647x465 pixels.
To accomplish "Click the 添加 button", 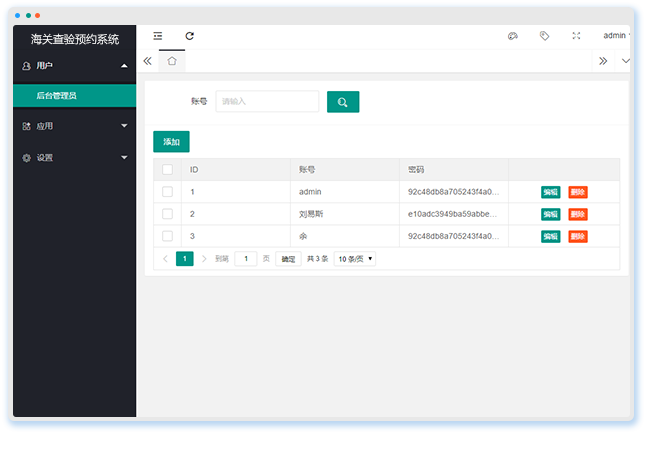I will click(171, 142).
